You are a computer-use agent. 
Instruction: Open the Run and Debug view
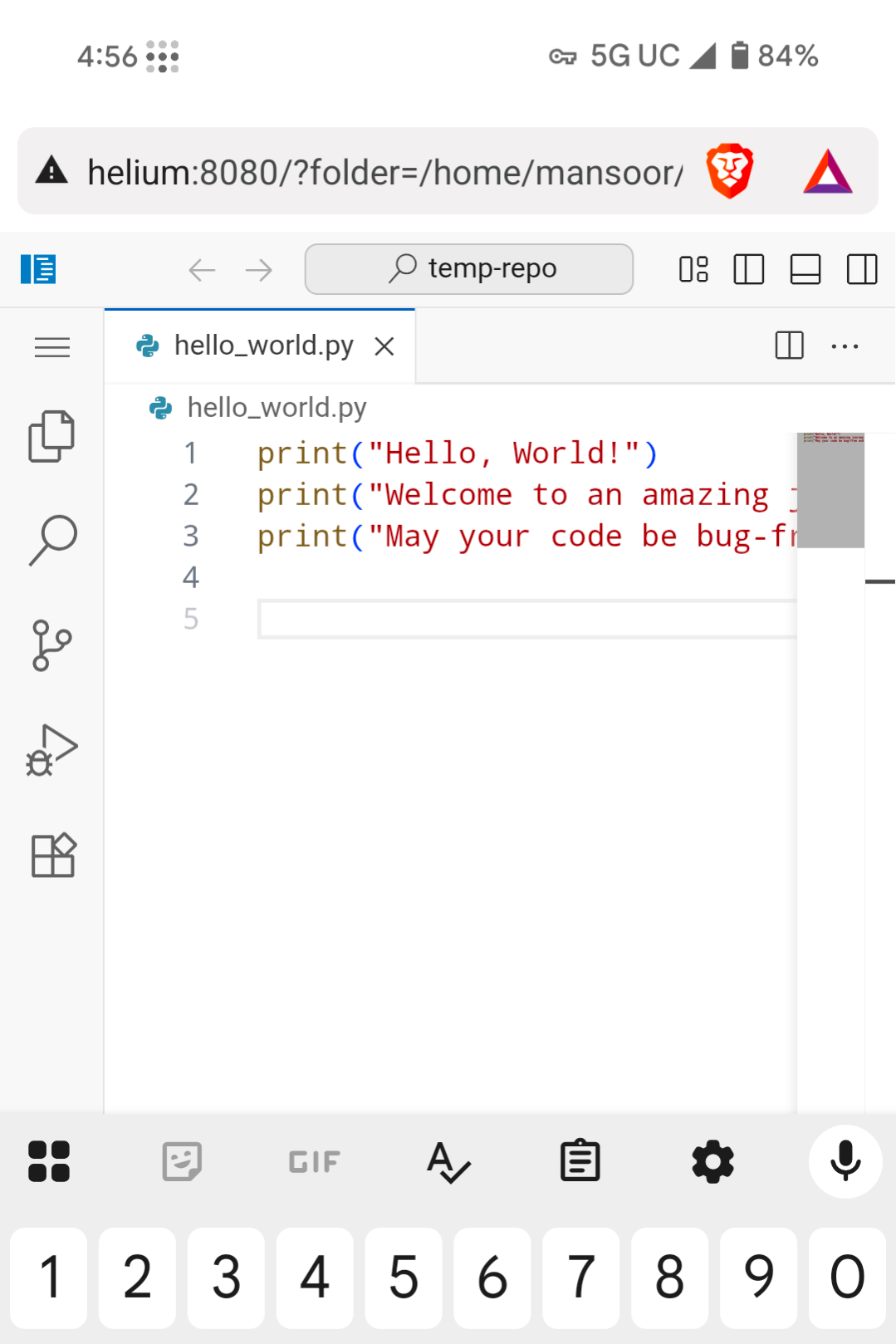click(51, 750)
